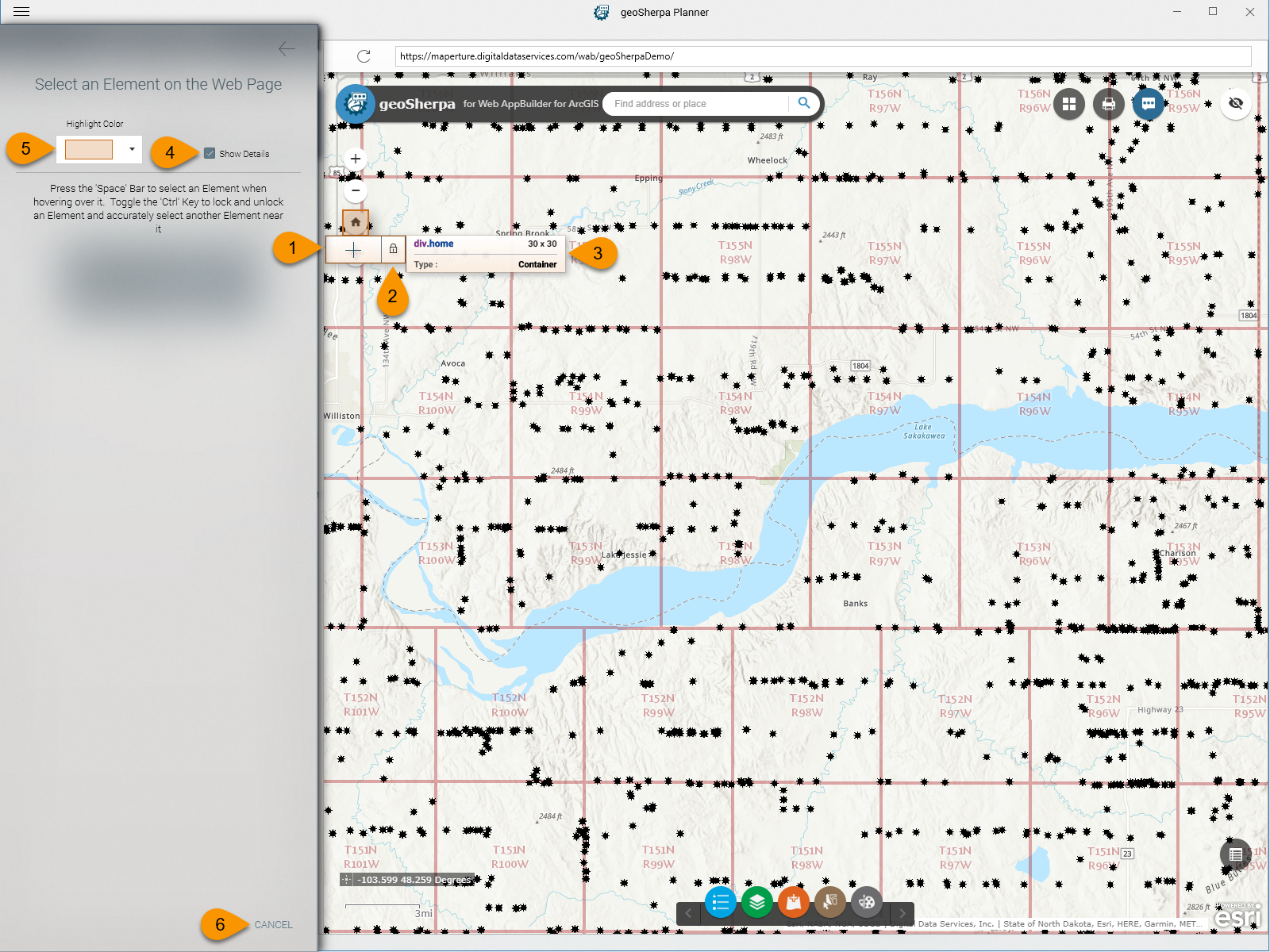The width and height of the screenshot is (1270, 952).
Task: Click the crosshair element selector icon
Action: pos(353,250)
